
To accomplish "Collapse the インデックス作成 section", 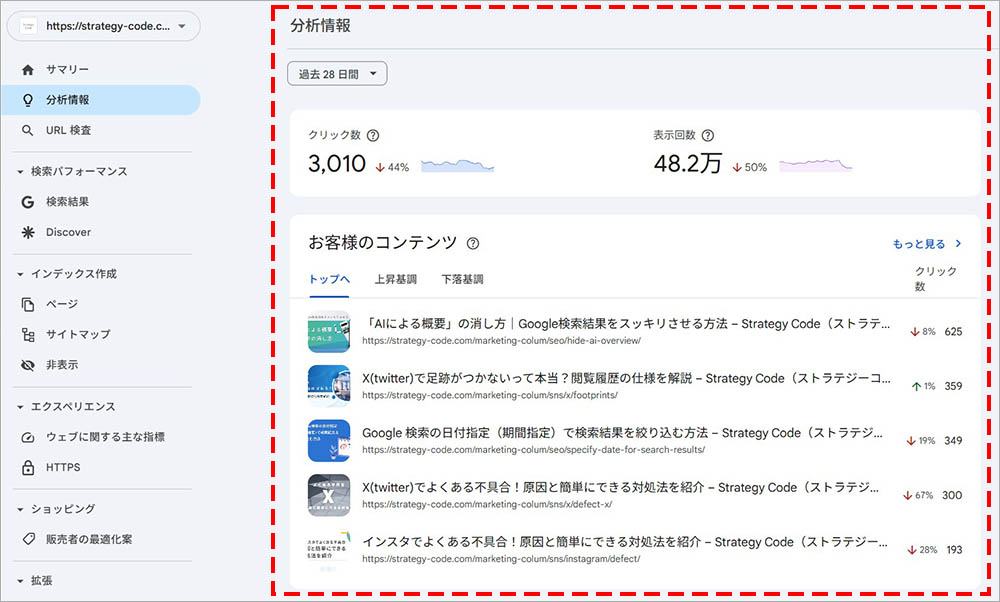I will coord(20,274).
